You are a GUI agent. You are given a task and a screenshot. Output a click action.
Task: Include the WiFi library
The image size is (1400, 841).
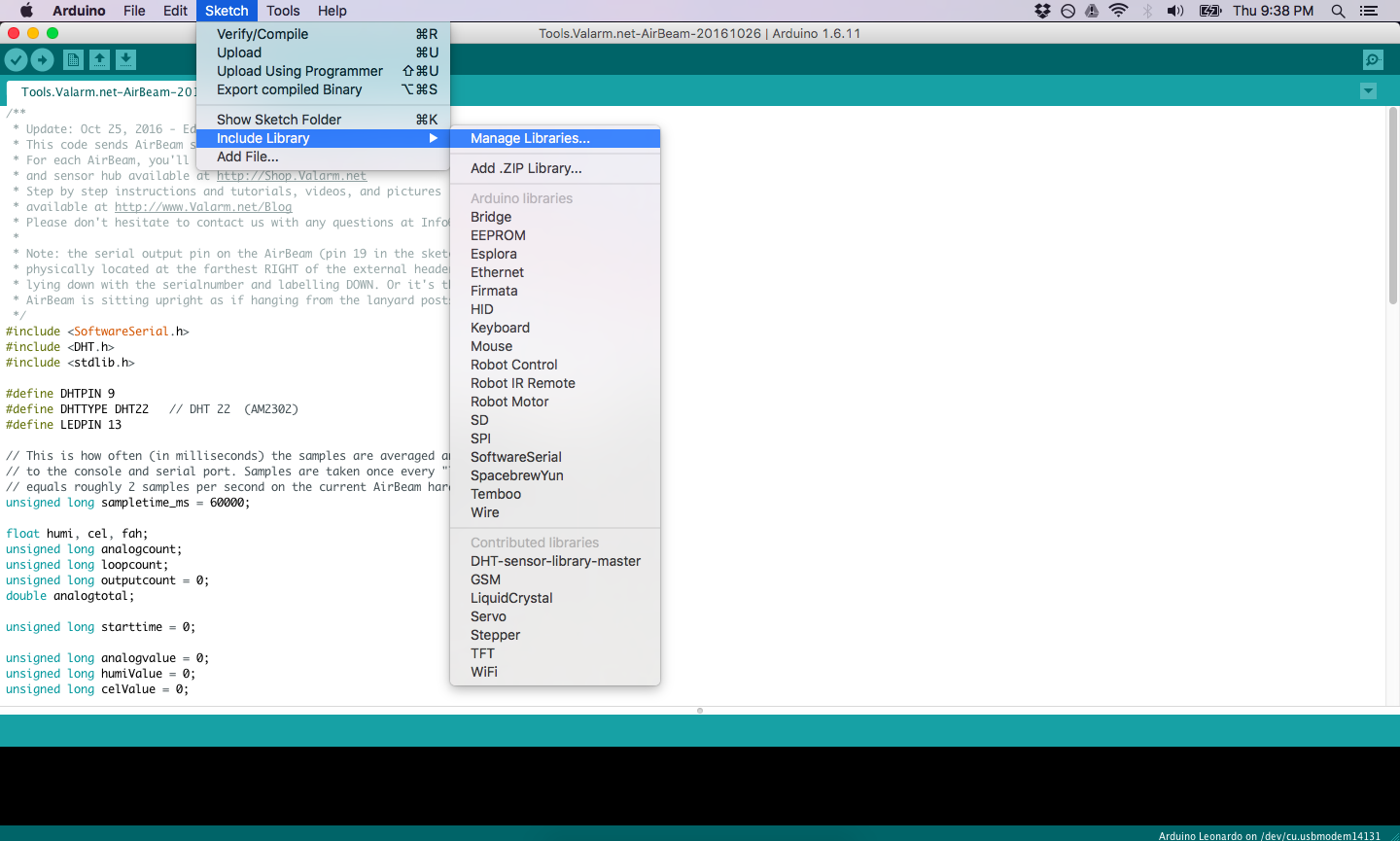tap(555, 672)
